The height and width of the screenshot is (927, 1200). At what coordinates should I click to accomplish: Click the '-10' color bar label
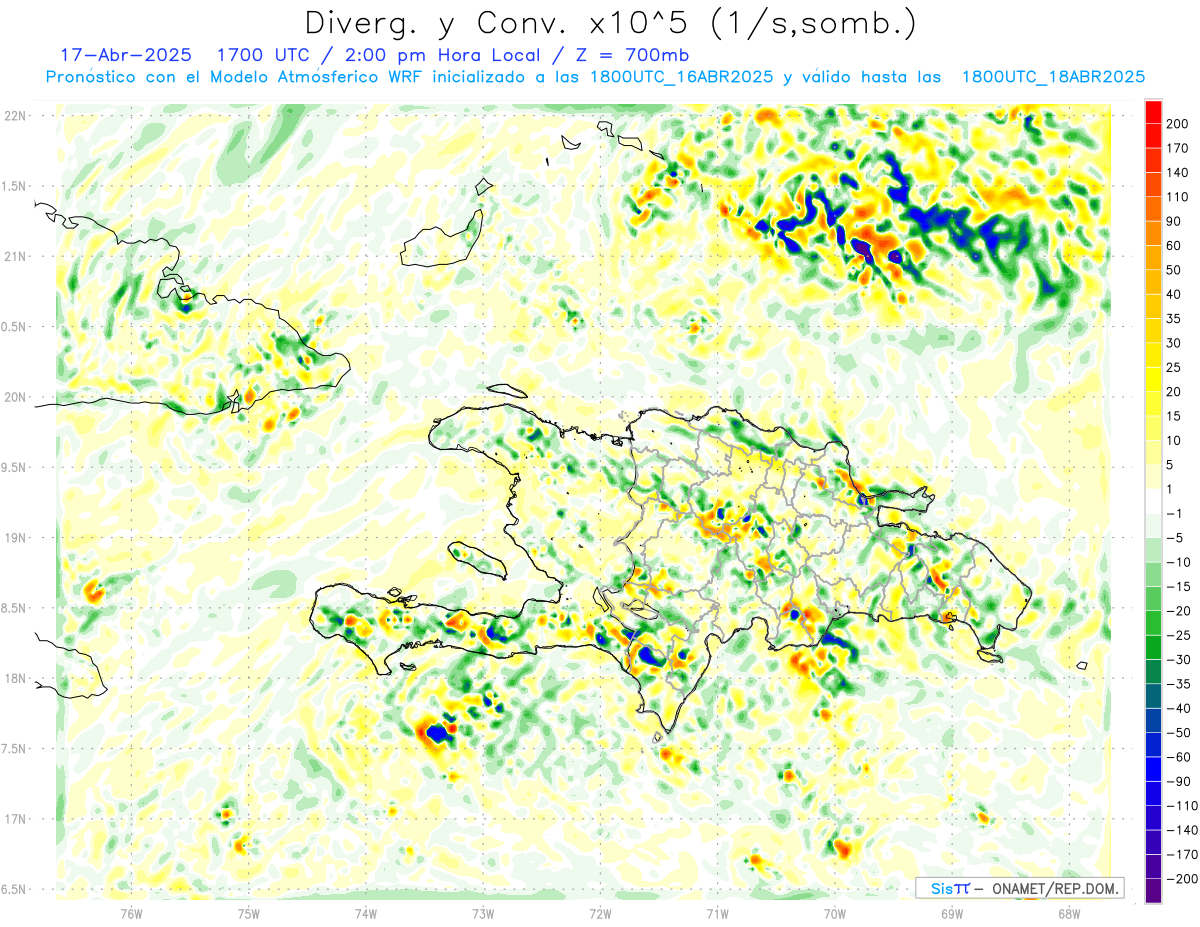coord(1177,562)
